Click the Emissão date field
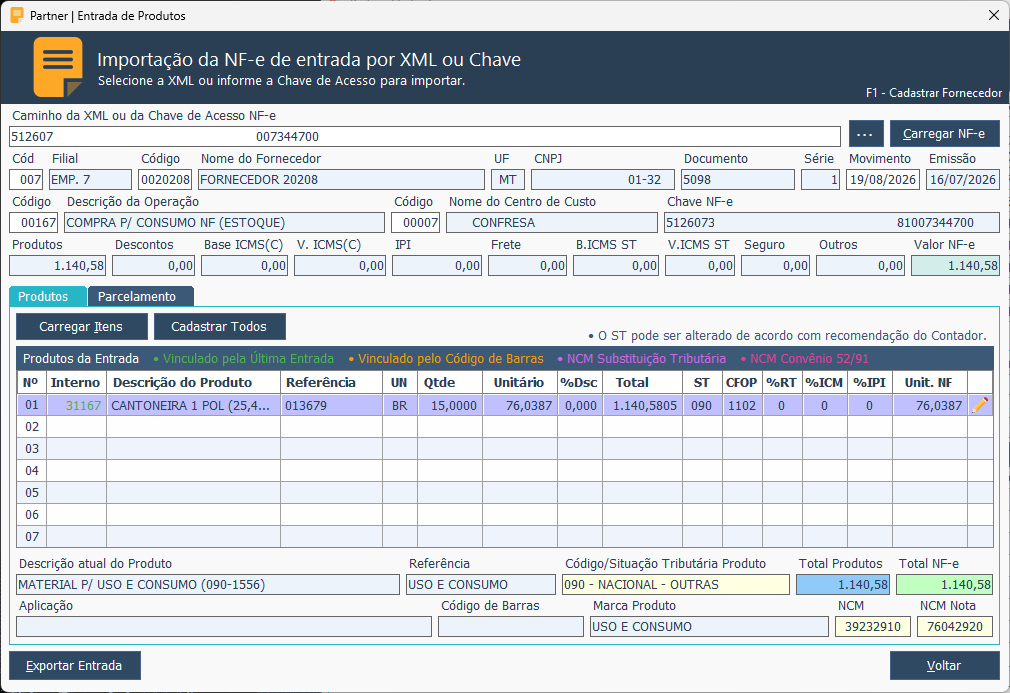1010x693 pixels. [963, 180]
